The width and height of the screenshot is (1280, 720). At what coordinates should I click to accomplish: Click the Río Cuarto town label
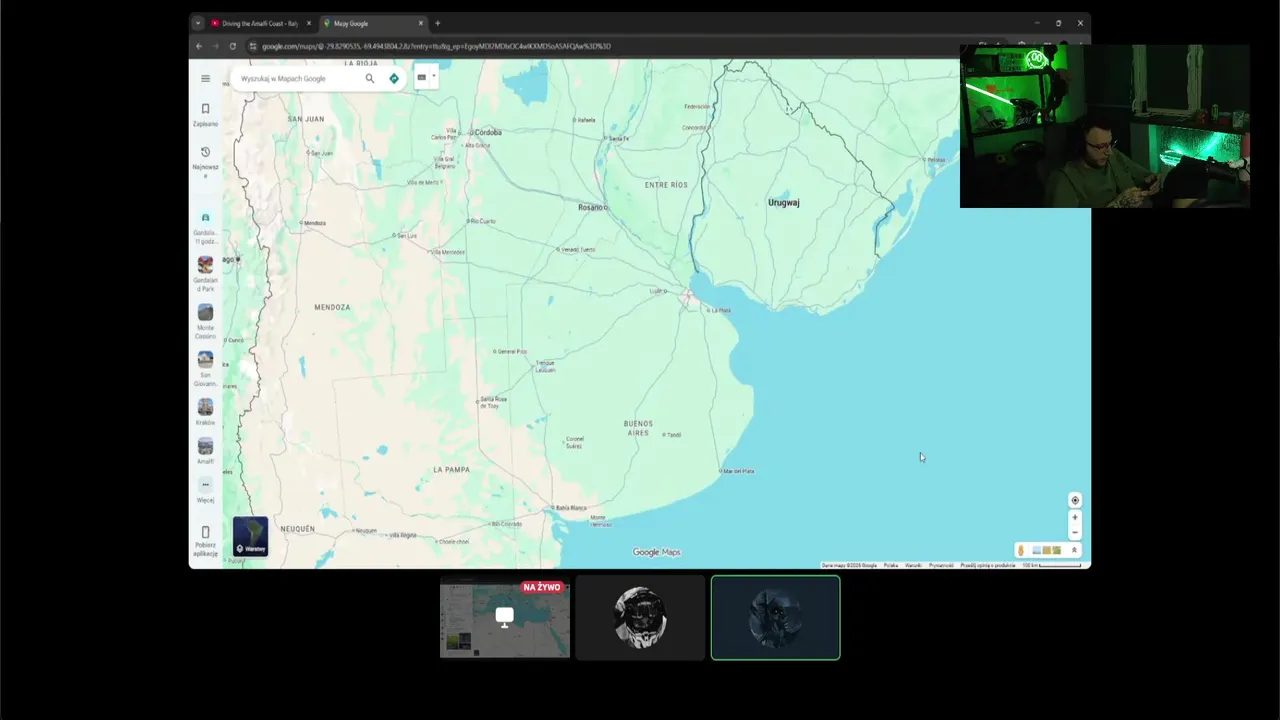(x=482, y=221)
